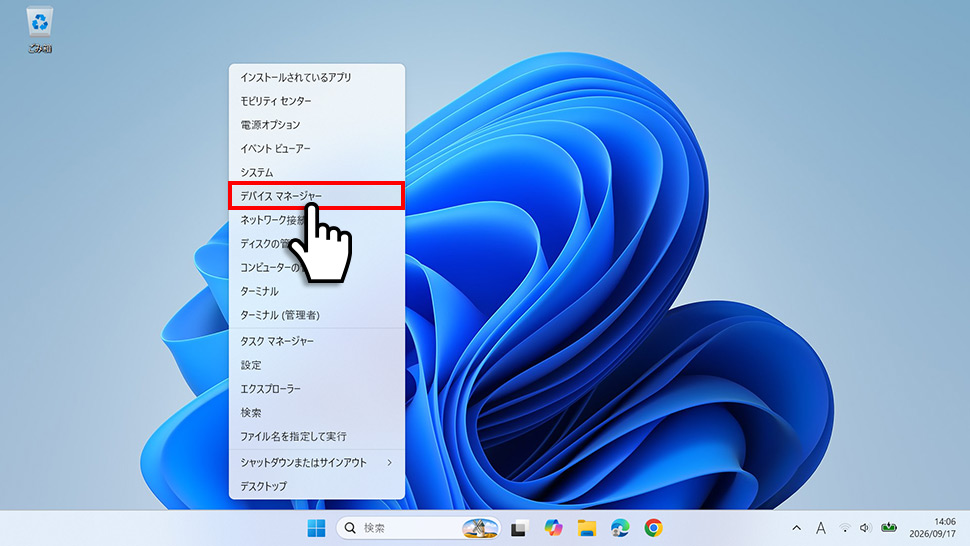Select システム from the menu
This screenshot has height=546, width=970.
317,173
